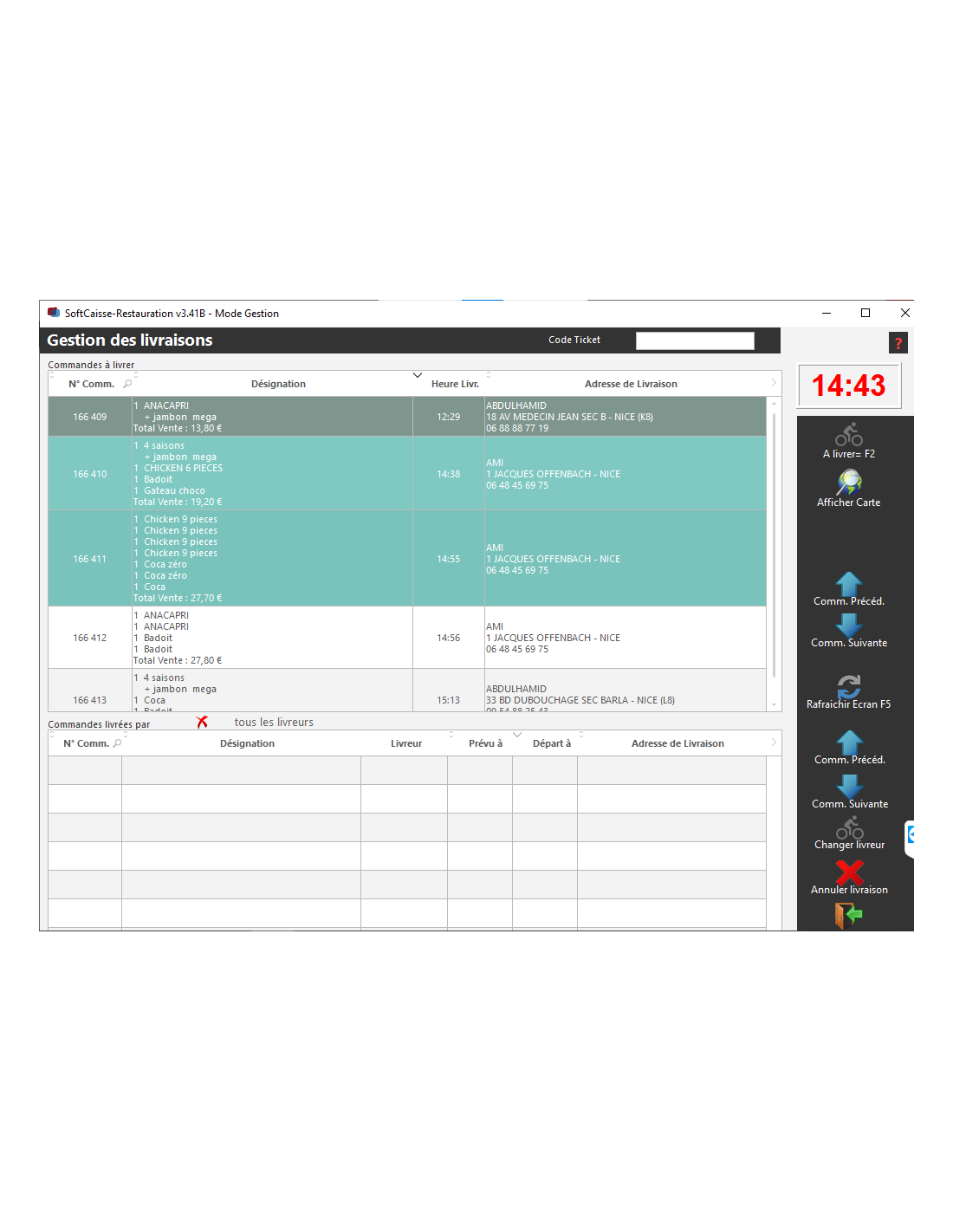953x1232 pixels.
Task: Click the red X beside tous les livreurs
Action: point(202,722)
